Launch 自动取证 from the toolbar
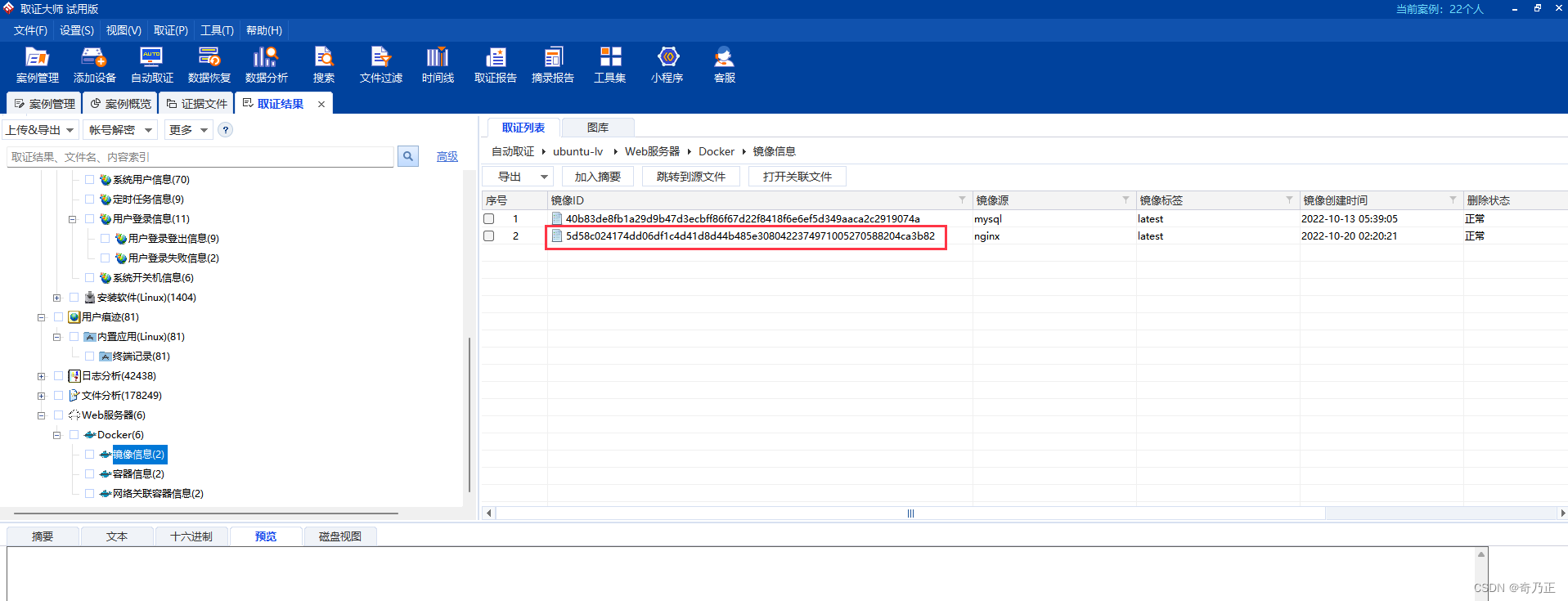Viewport: 1568px width, 601px height. click(x=151, y=65)
